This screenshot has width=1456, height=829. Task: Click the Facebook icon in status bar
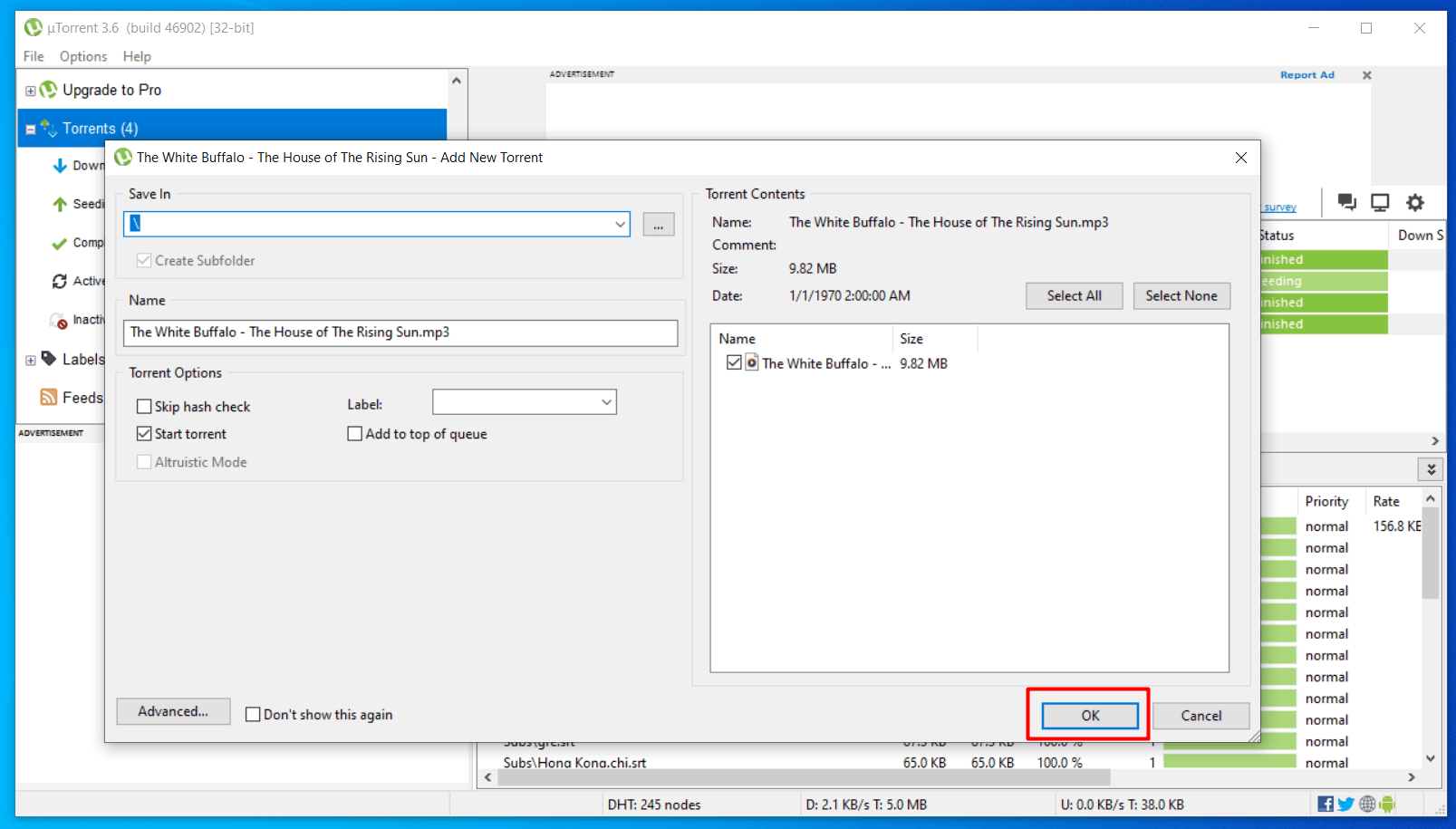click(x=1326, y=804)
